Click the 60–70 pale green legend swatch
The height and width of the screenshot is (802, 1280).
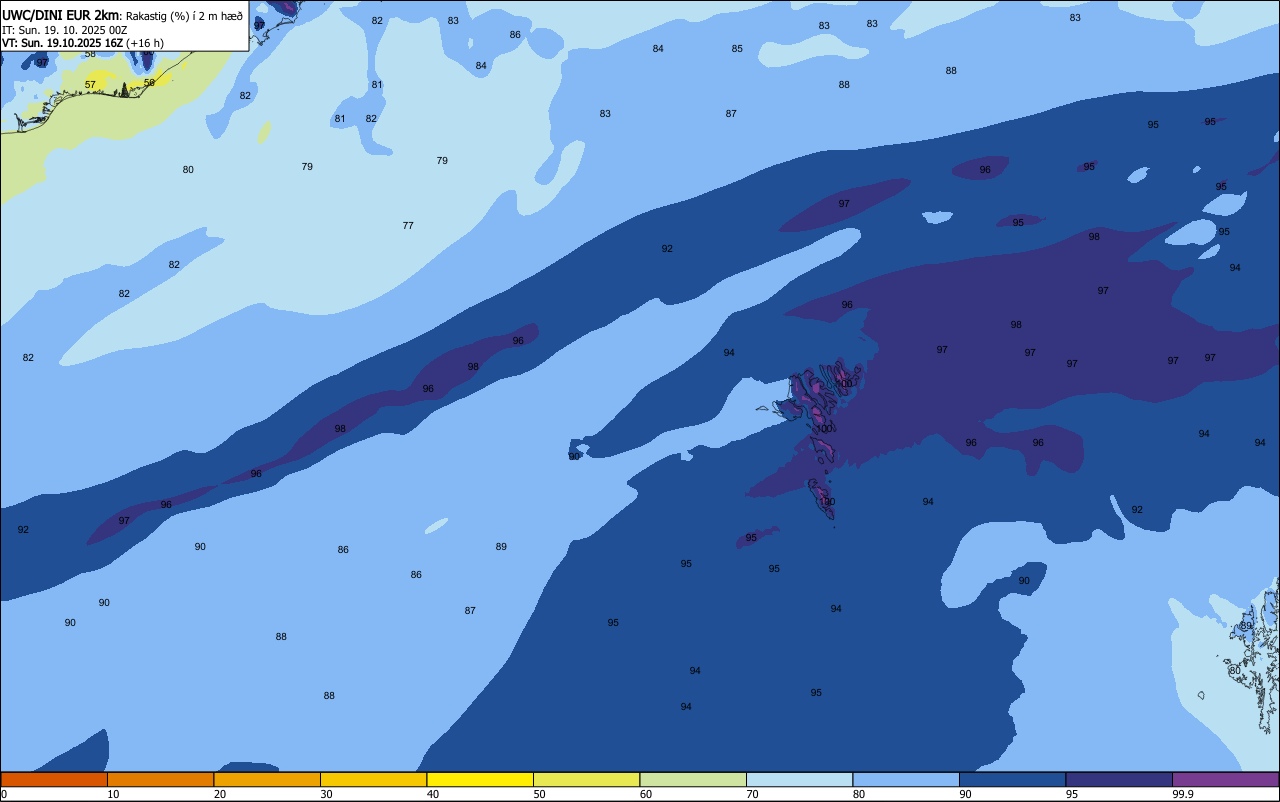pyautogui.click(x=693, y=779)
